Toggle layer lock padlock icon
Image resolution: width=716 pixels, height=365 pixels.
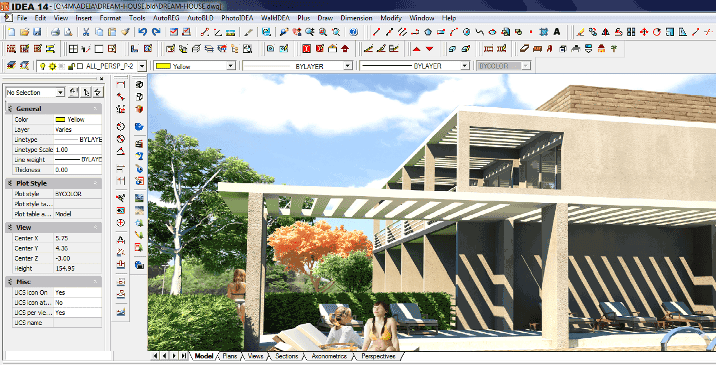pyautogui.click(x=71, y=66)
